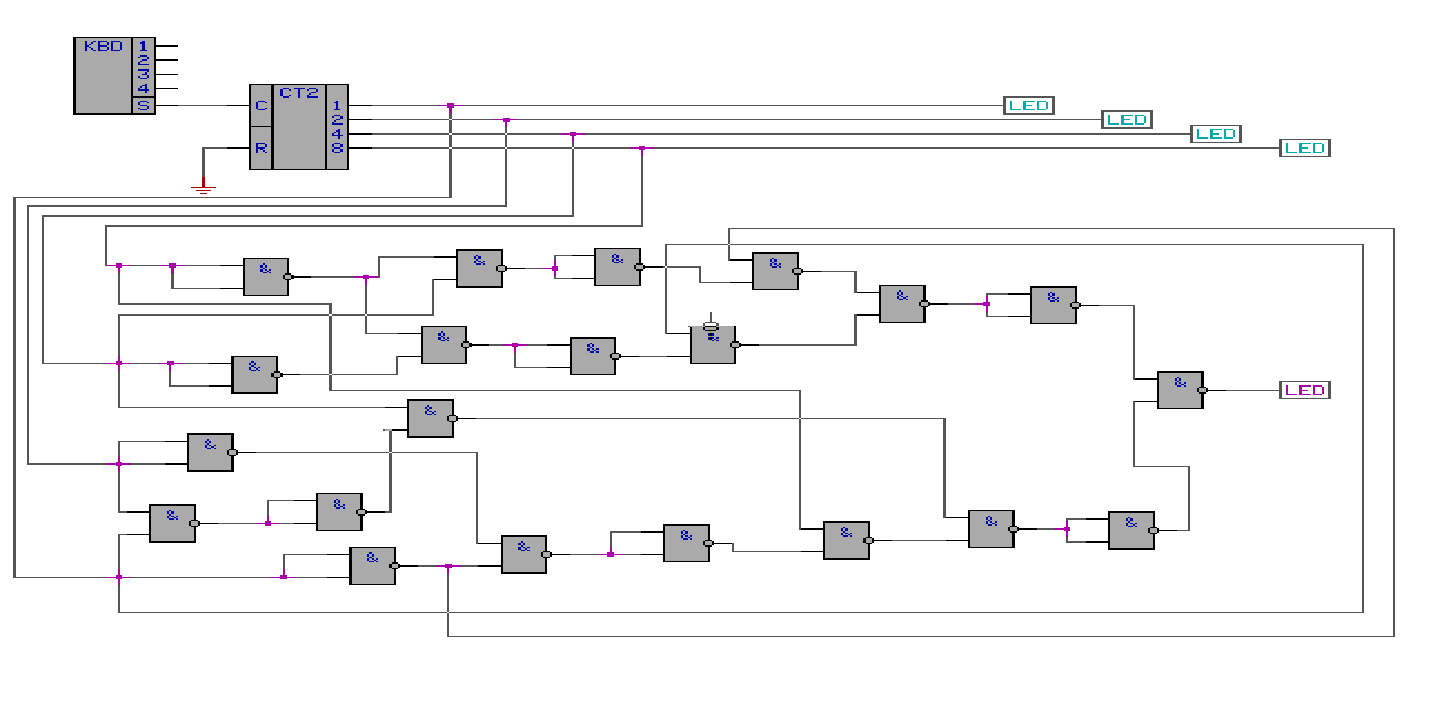Click the S output pin of KBD
The image size is (1434, 703).
point(144,105)
